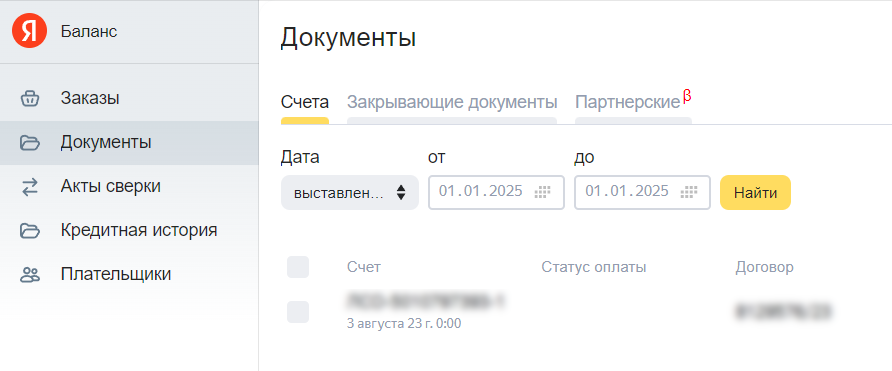Open calendar icon in the 'до' field
Screen dimensions: 892x371
[x=689, y=192]
